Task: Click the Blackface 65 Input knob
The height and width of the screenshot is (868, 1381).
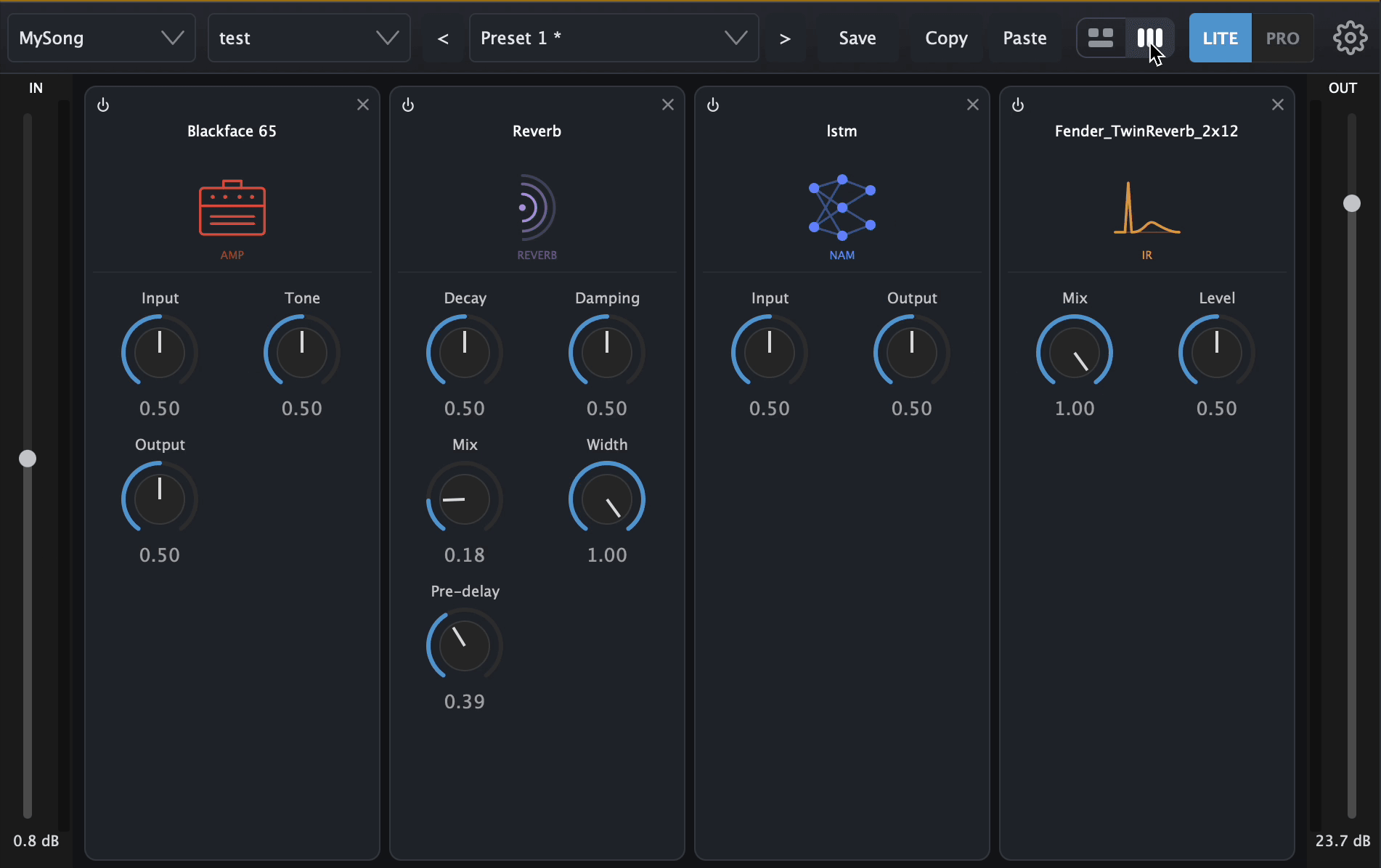Action: [160, 352]
